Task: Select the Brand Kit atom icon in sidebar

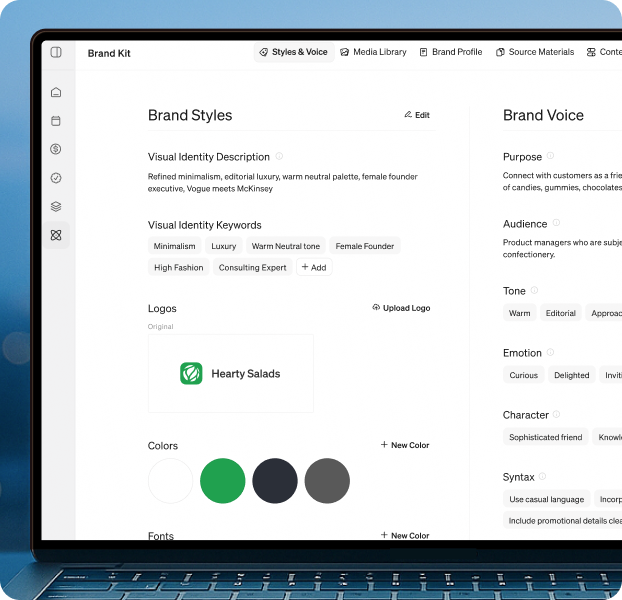Action: [x=56, y=235]
